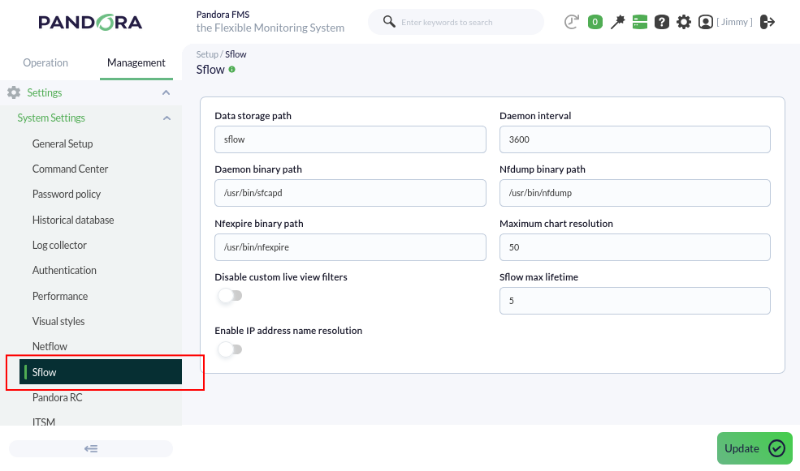This screenshot has width=800, height=471.
Task: Click the Pandora logo
Action: click(x=90, y=22)
